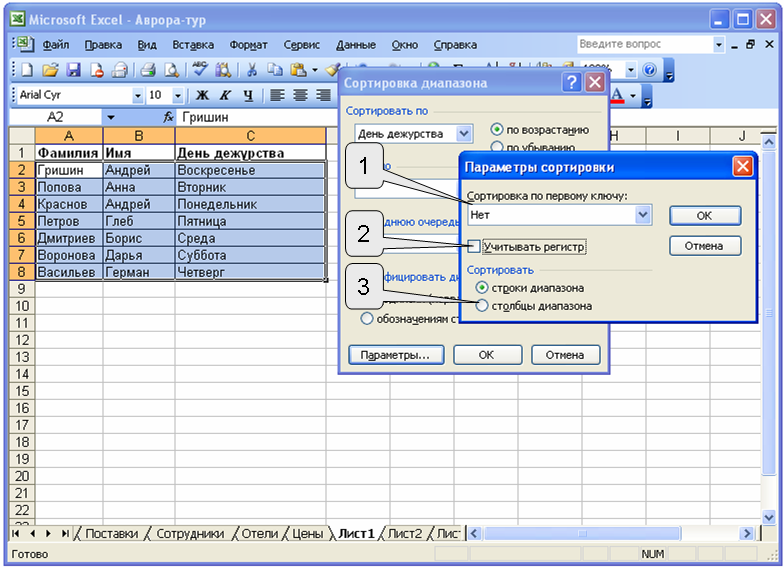The width and height of the screenshot is (784, 568).
Task: Expand the День дежурства sort-by dropdown
Action: click(x=463, y=133)
